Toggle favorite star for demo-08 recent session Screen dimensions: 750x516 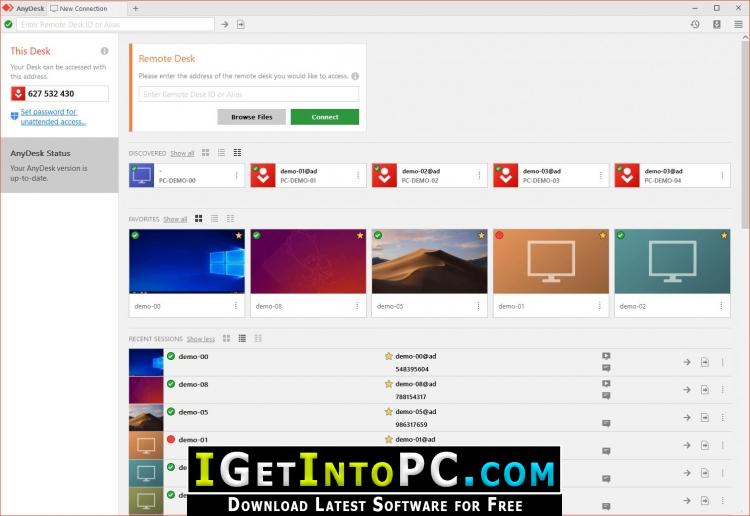(388, 384)
